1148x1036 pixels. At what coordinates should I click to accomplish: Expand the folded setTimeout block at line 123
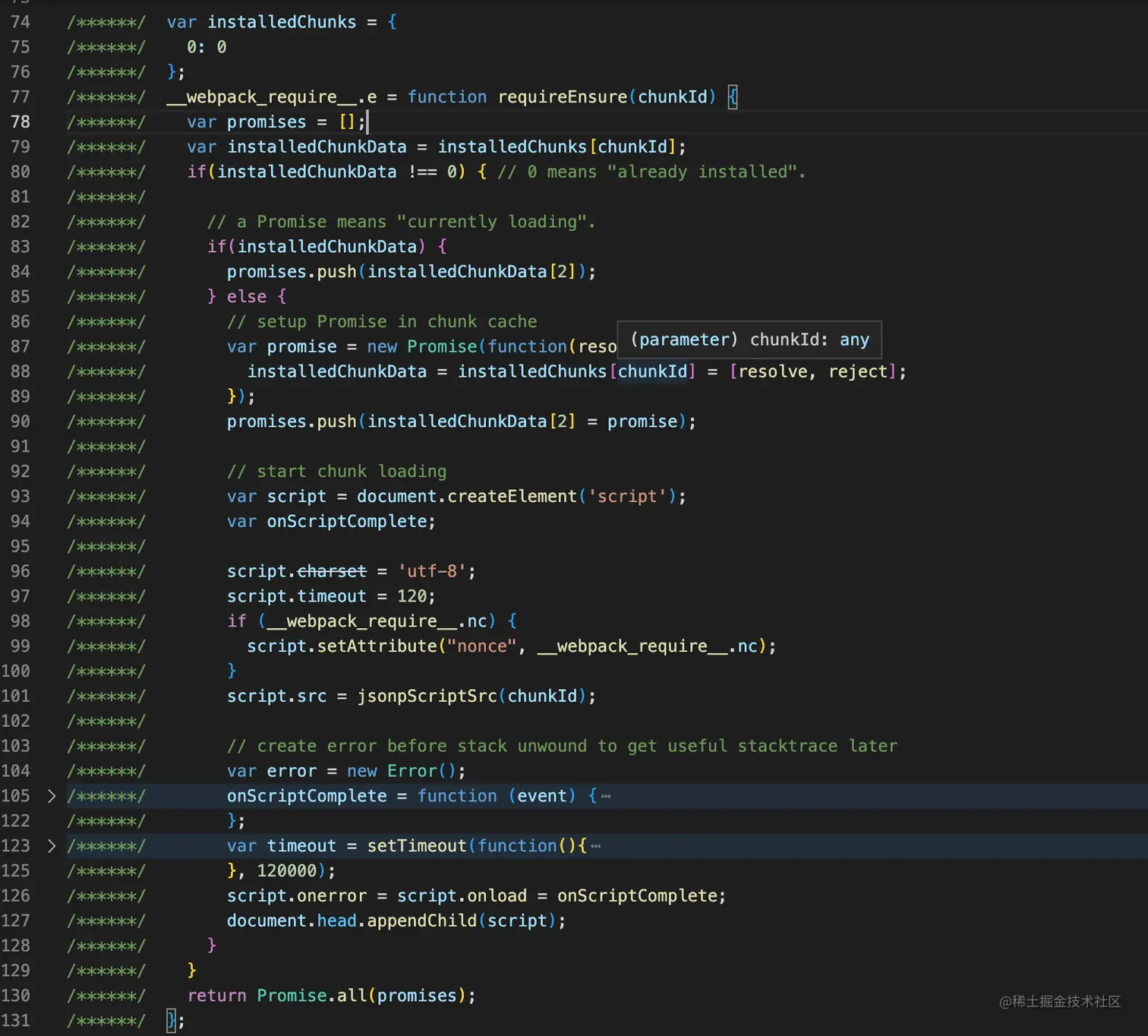click(x=52, y=846)
